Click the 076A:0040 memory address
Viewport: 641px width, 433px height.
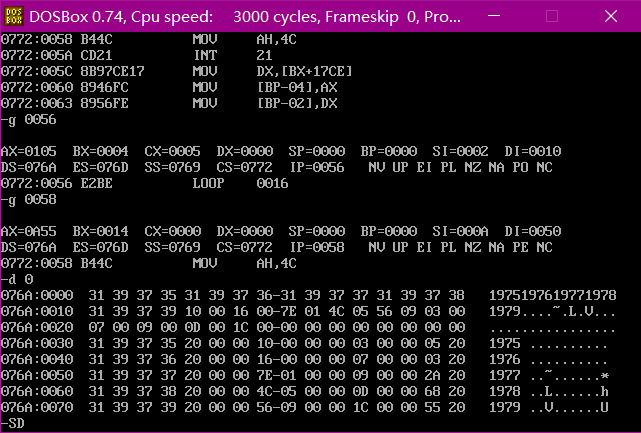[x=36, y=359]
